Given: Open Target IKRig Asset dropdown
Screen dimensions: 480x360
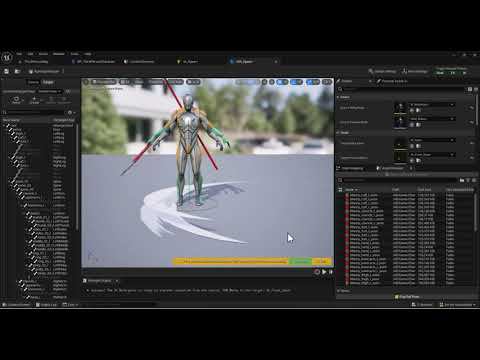Looking at the screenshot, I should click(x=432, y=140).
